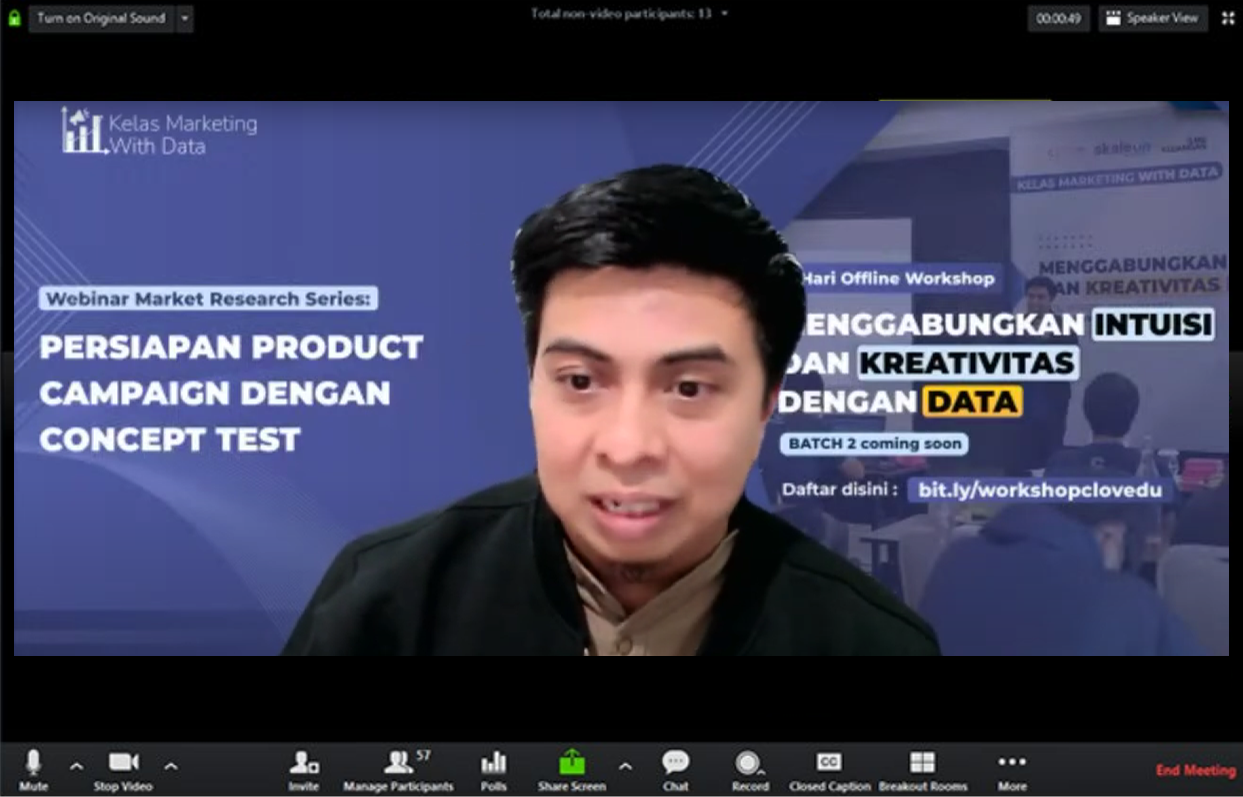Expand total non-video participants dropdown
The height and width of the screenshot is (797, 1243).
tap(725, 14)
